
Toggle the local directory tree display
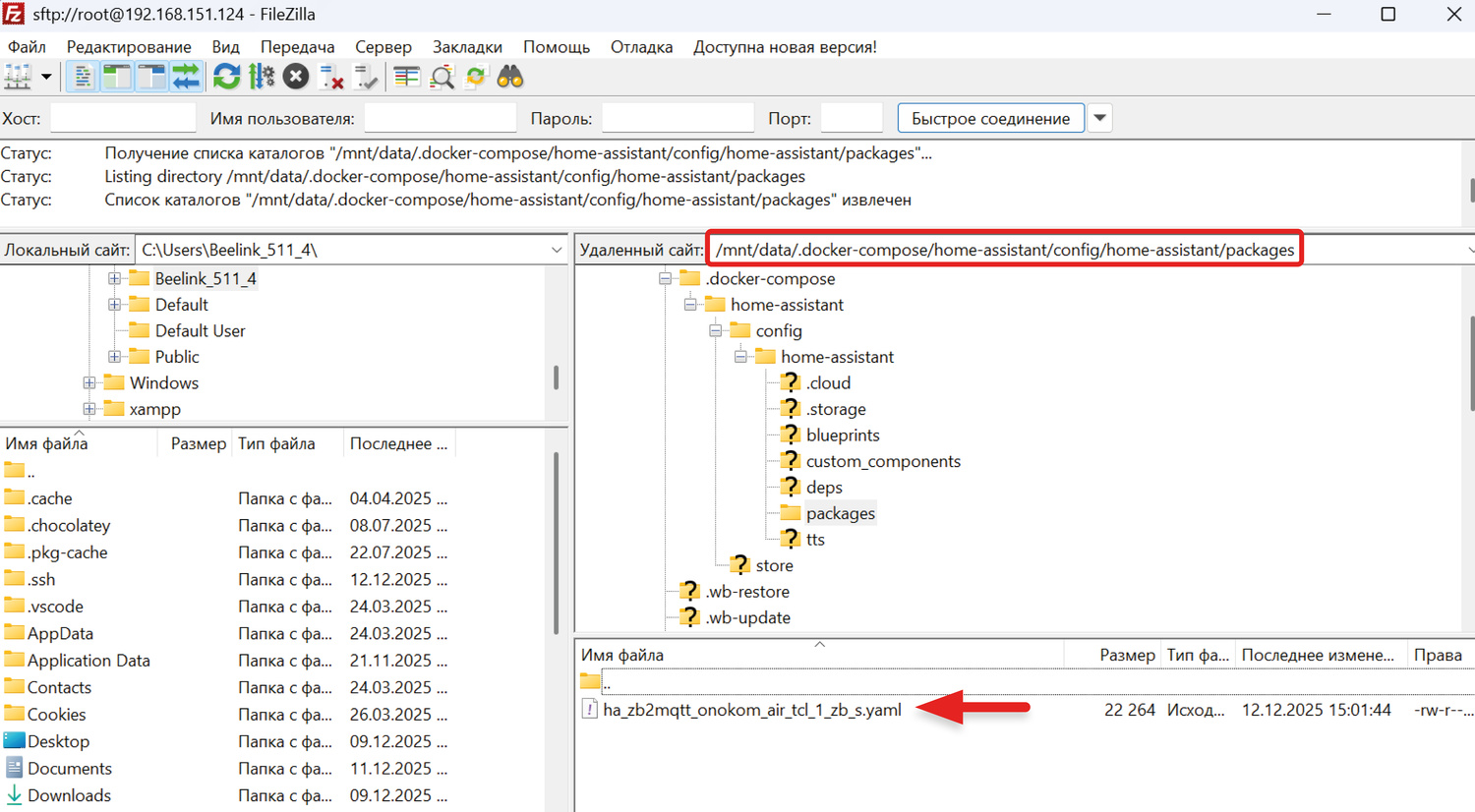[x=117, y=77]
